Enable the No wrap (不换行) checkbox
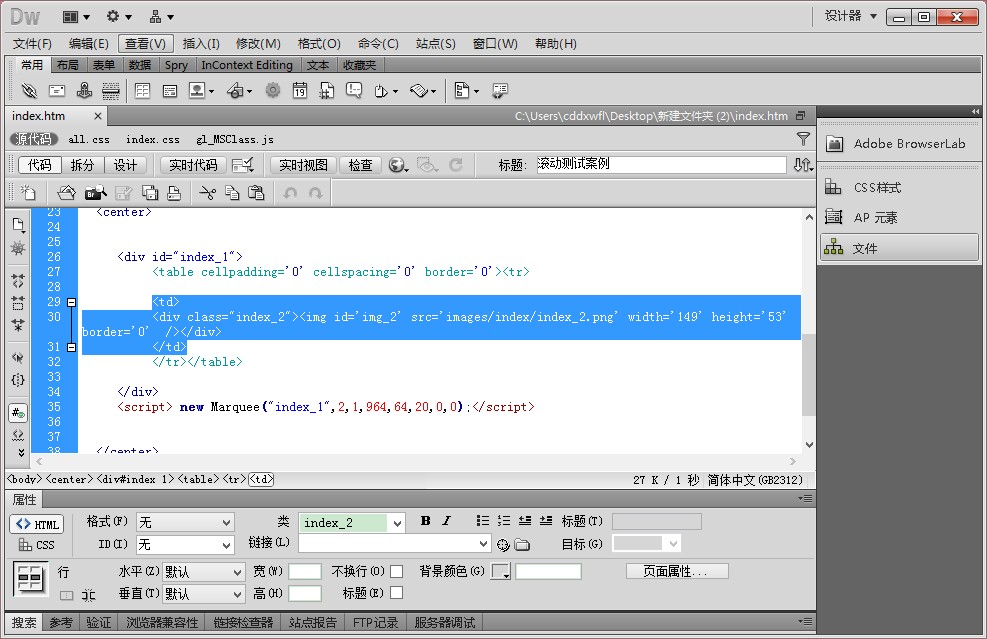The height and width of the screenshot is (639, 987). click(397, 572)
